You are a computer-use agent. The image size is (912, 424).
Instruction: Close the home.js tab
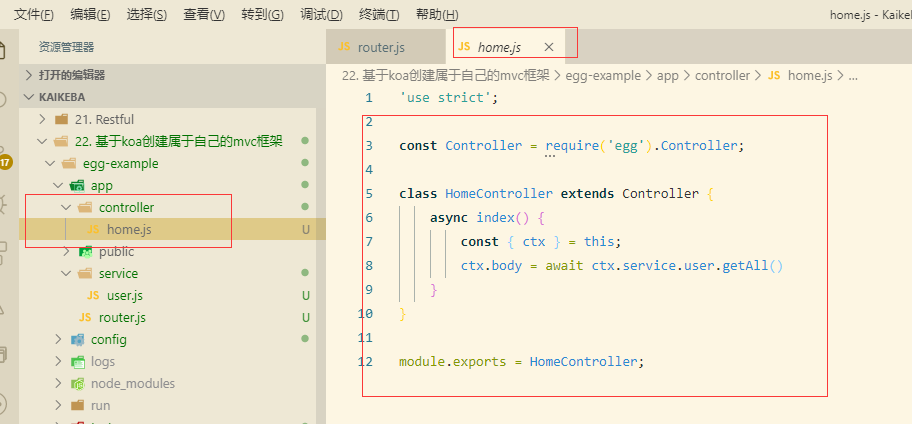548,47
